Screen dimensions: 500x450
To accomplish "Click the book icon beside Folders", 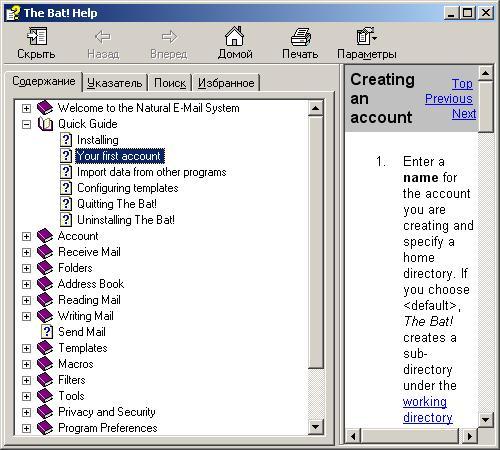I will coord(45,268).
